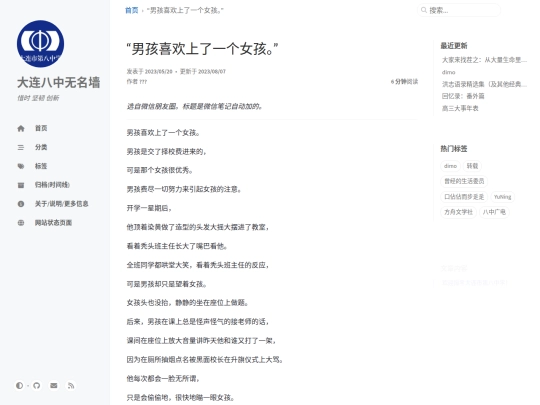
Task: Click the archive box icon
Action: tap(21, 185)
